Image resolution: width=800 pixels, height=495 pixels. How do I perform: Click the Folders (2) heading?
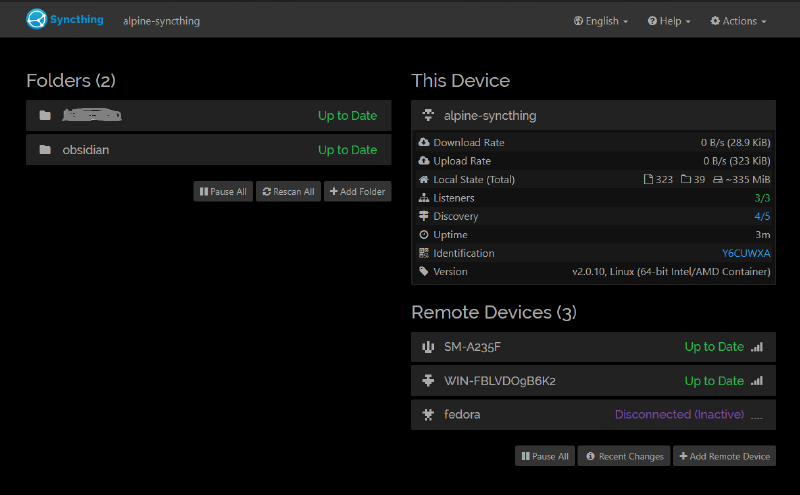tap(71, 81)
